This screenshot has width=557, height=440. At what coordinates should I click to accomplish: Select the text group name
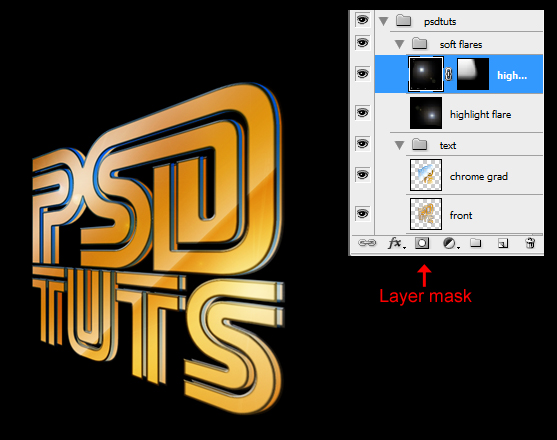point(448,146)
